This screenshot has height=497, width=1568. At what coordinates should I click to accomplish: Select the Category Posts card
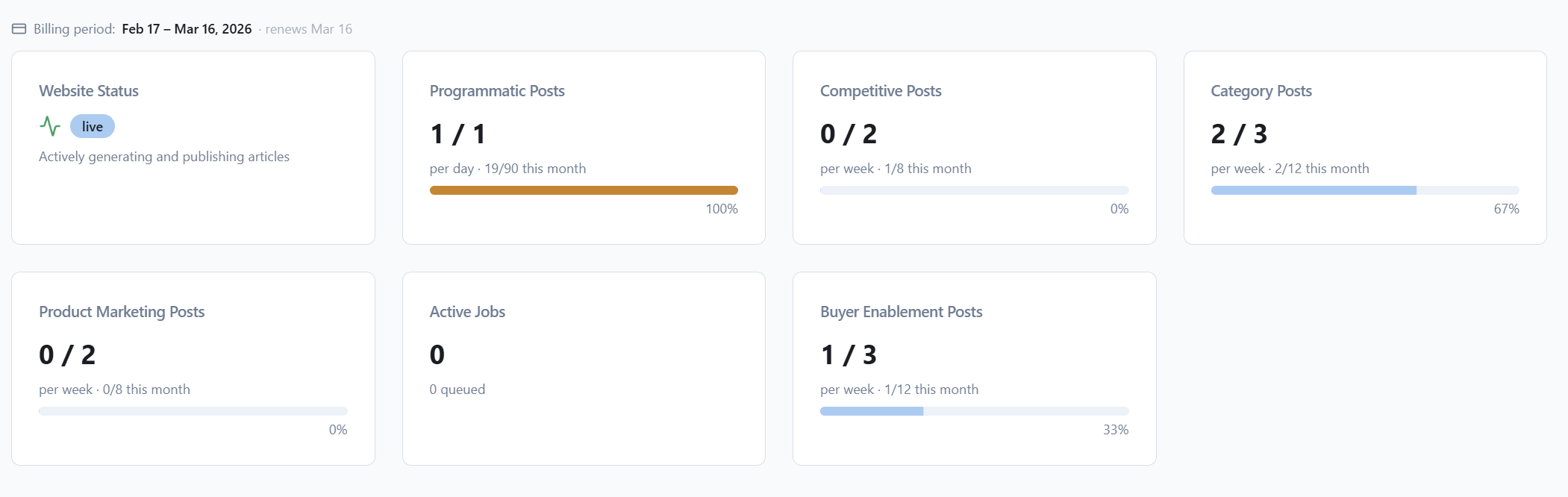click(1365, 147)
